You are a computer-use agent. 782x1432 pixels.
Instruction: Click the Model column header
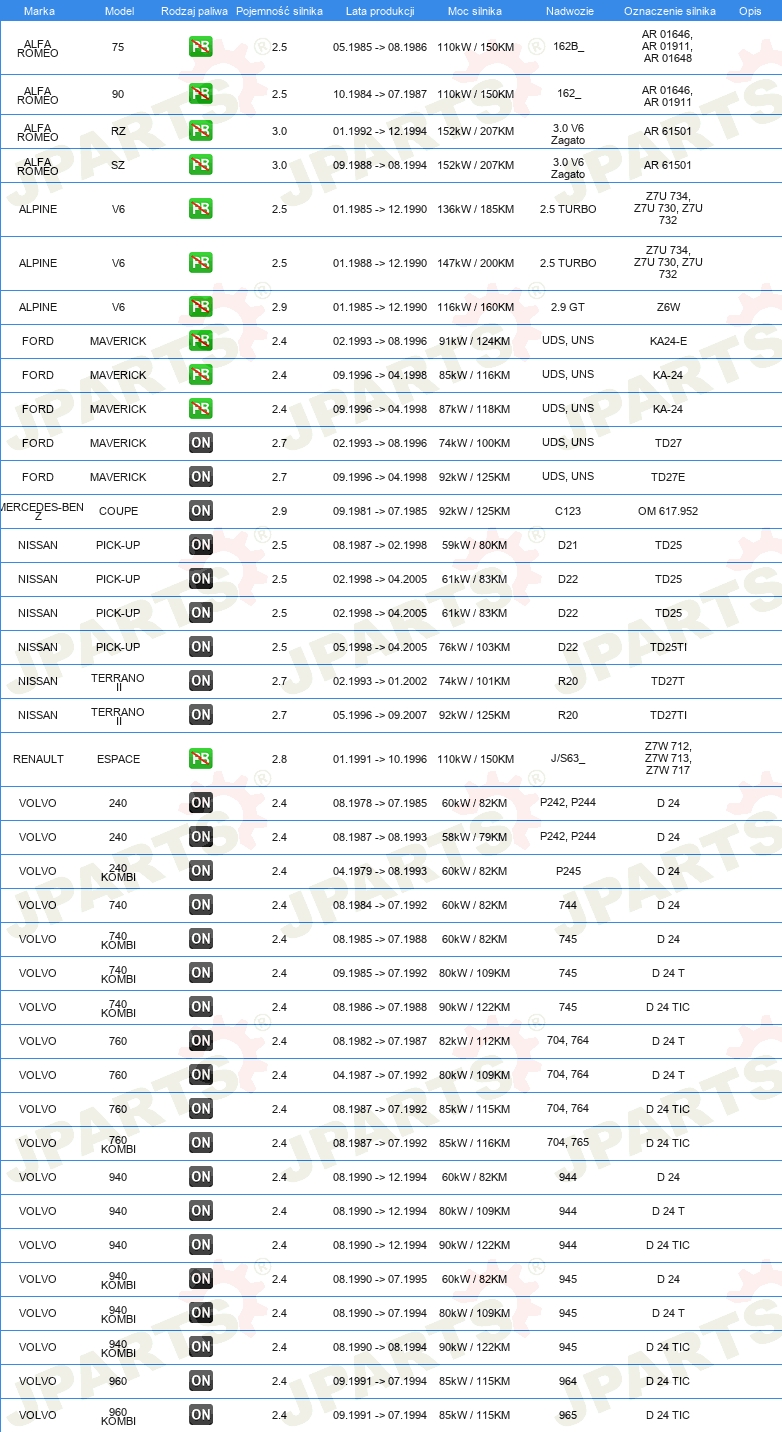119,10
